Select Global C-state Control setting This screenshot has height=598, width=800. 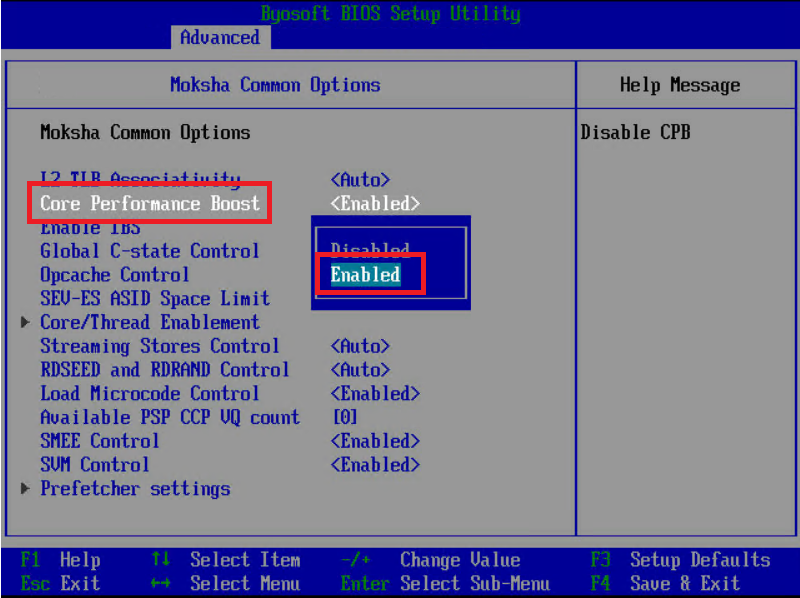[149, 251]
